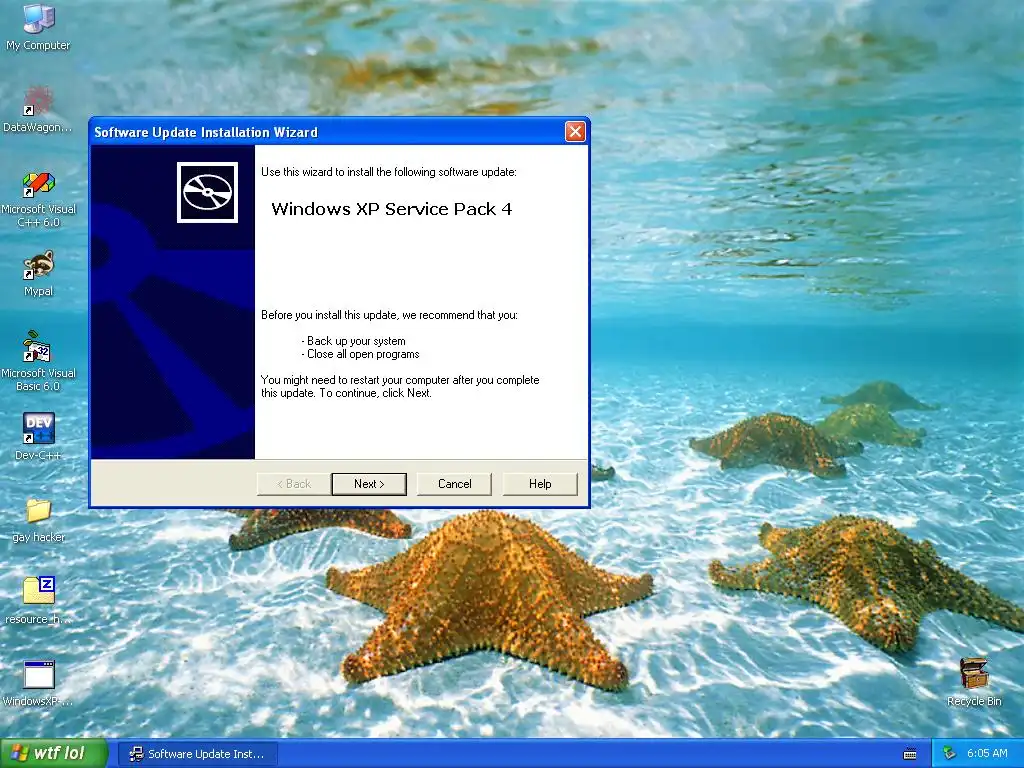
Task: Click the 'Close all open programs' line
Action: point(360,354)
